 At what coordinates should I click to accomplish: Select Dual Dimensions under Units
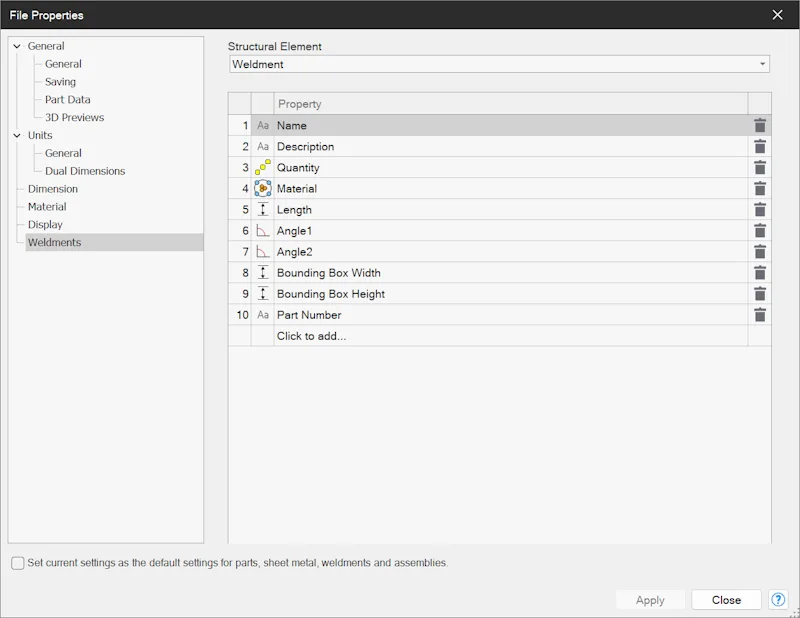click(x=85, y=171)
